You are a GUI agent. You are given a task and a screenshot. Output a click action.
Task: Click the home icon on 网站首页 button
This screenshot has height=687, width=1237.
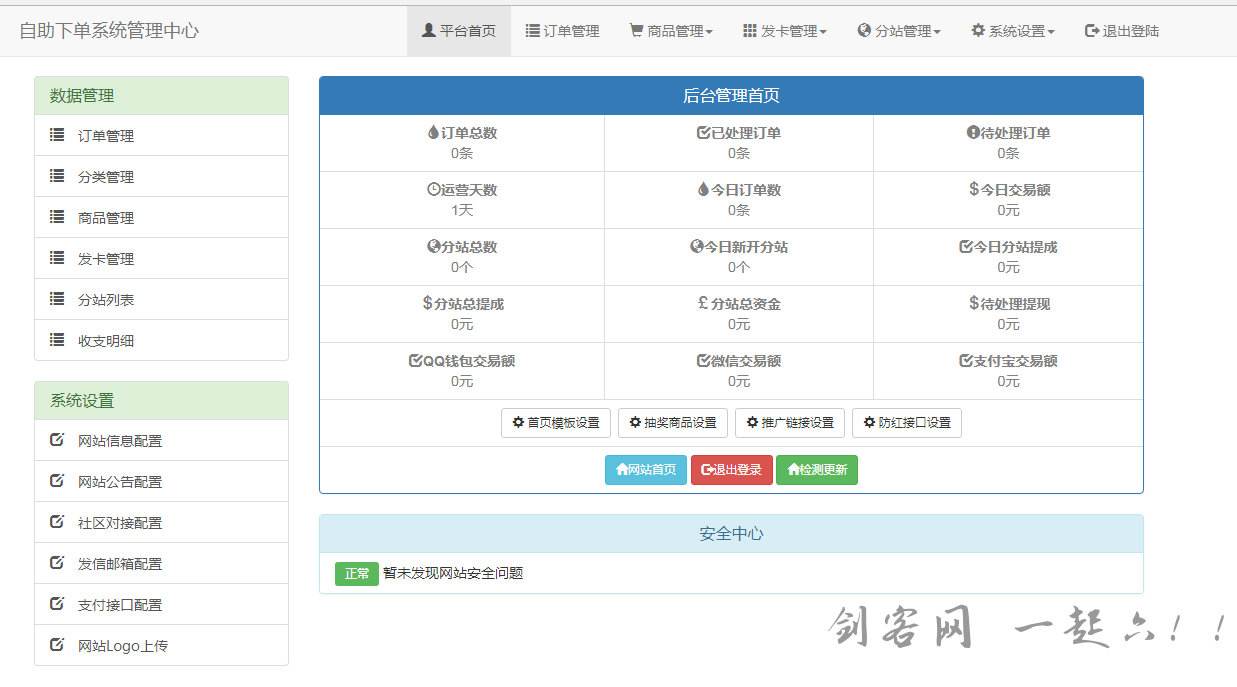[x=622, y=468]
